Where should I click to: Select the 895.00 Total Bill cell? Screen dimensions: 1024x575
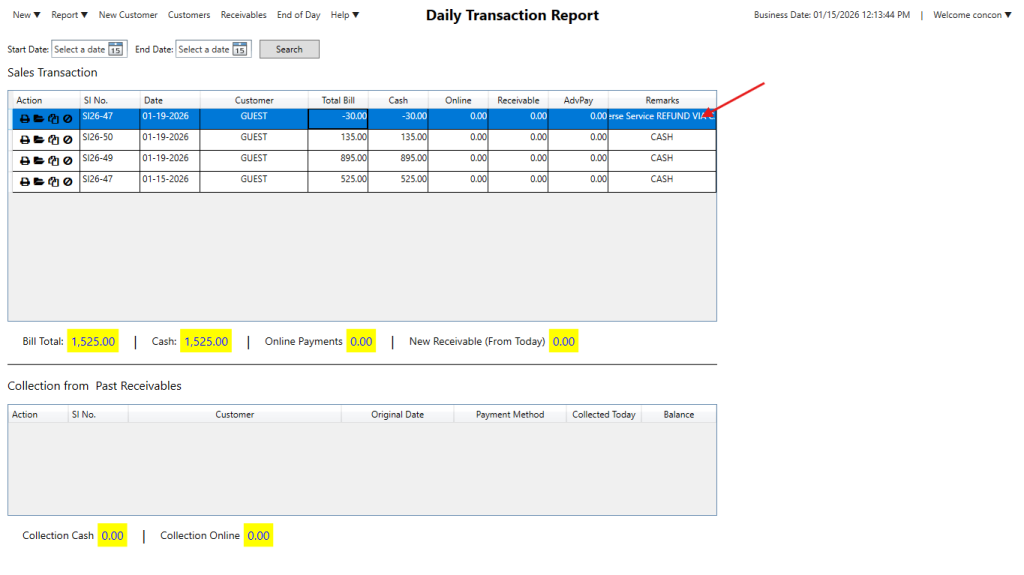338,160
